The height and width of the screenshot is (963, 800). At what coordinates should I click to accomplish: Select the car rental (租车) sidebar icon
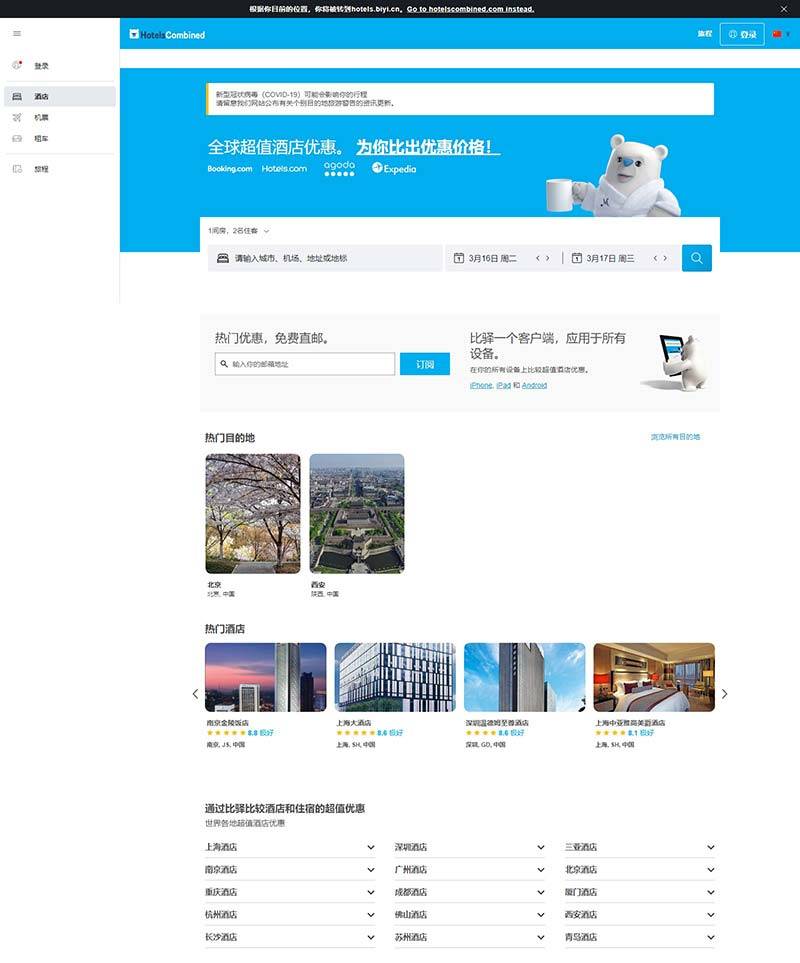(17, 139)
